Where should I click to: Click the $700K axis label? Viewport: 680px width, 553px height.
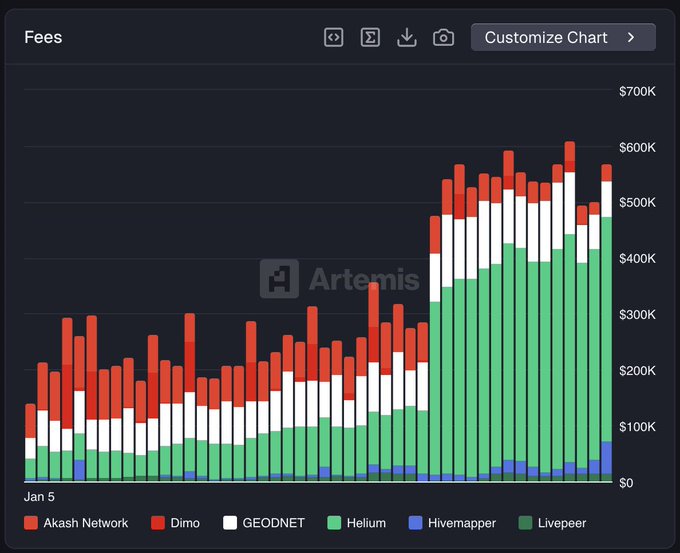tap(638, 92)
